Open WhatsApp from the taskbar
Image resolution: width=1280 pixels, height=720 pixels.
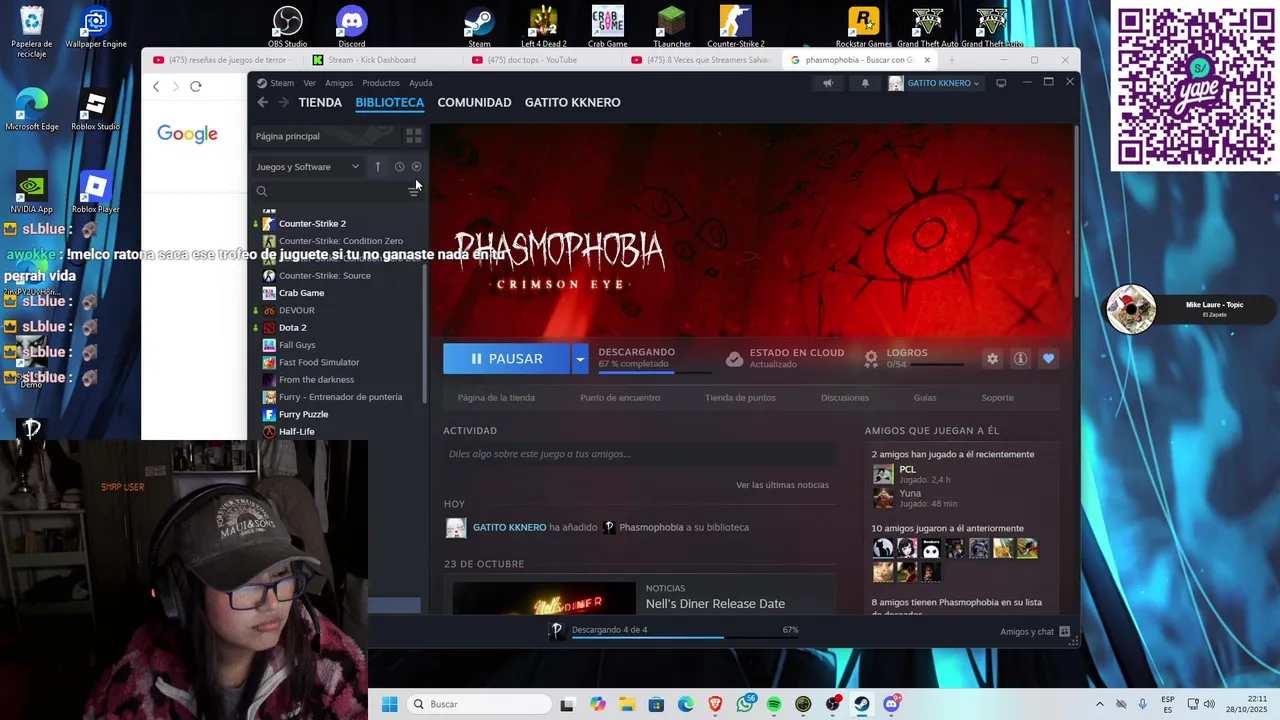coord(745,704)
